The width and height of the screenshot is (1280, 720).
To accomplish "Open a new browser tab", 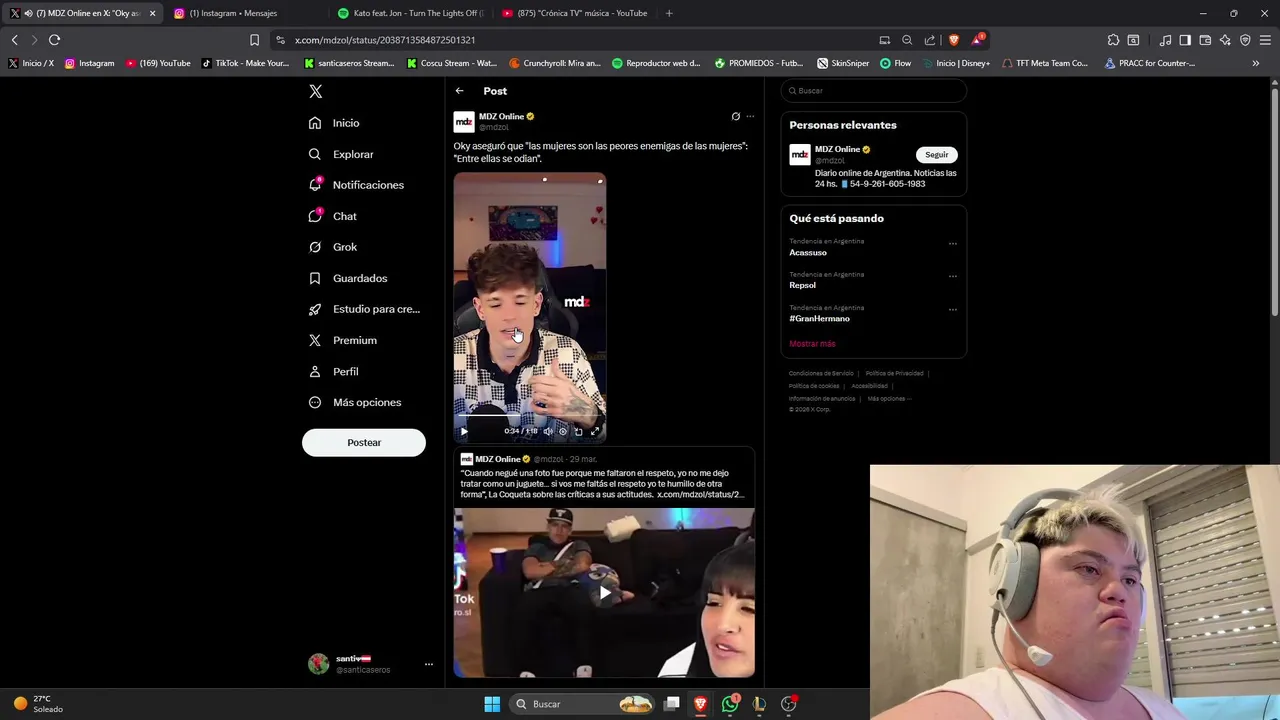I will tap(669, 13).
